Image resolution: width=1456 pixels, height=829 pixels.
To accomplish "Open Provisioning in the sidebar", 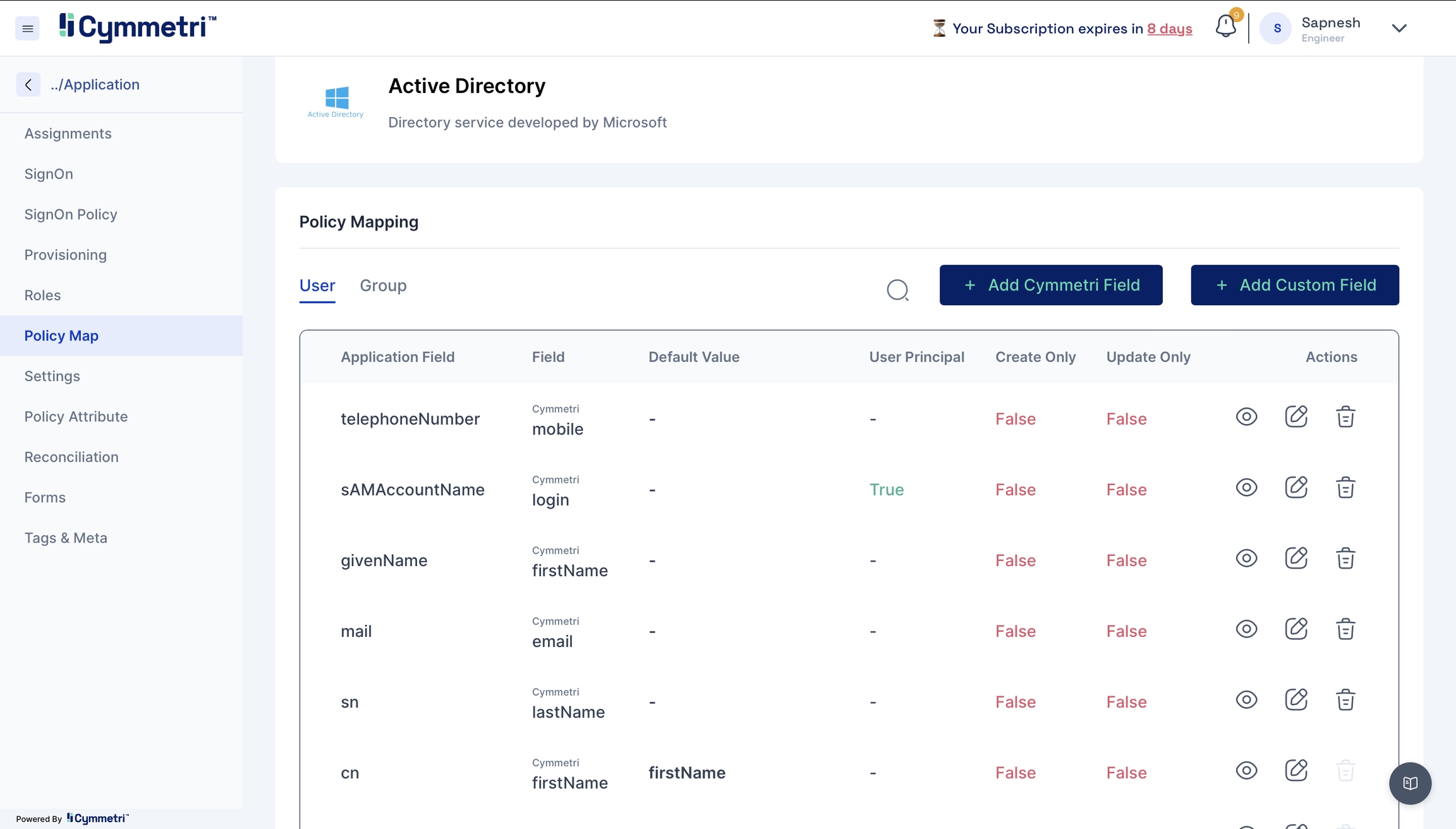I will [66, 255].
